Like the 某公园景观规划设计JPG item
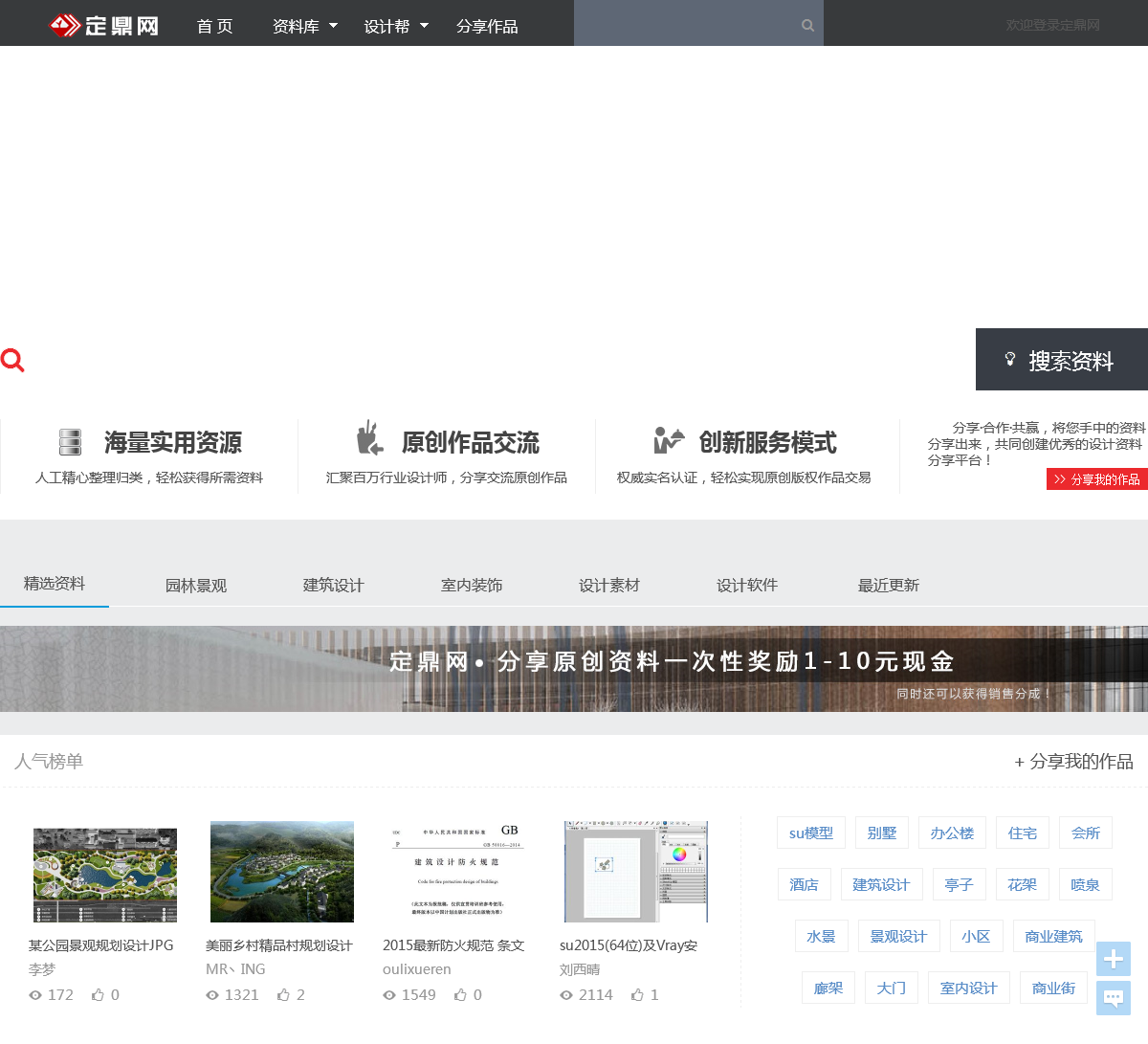The width and height of the screenshot is (1148, 1044). [x=98, y=995]
